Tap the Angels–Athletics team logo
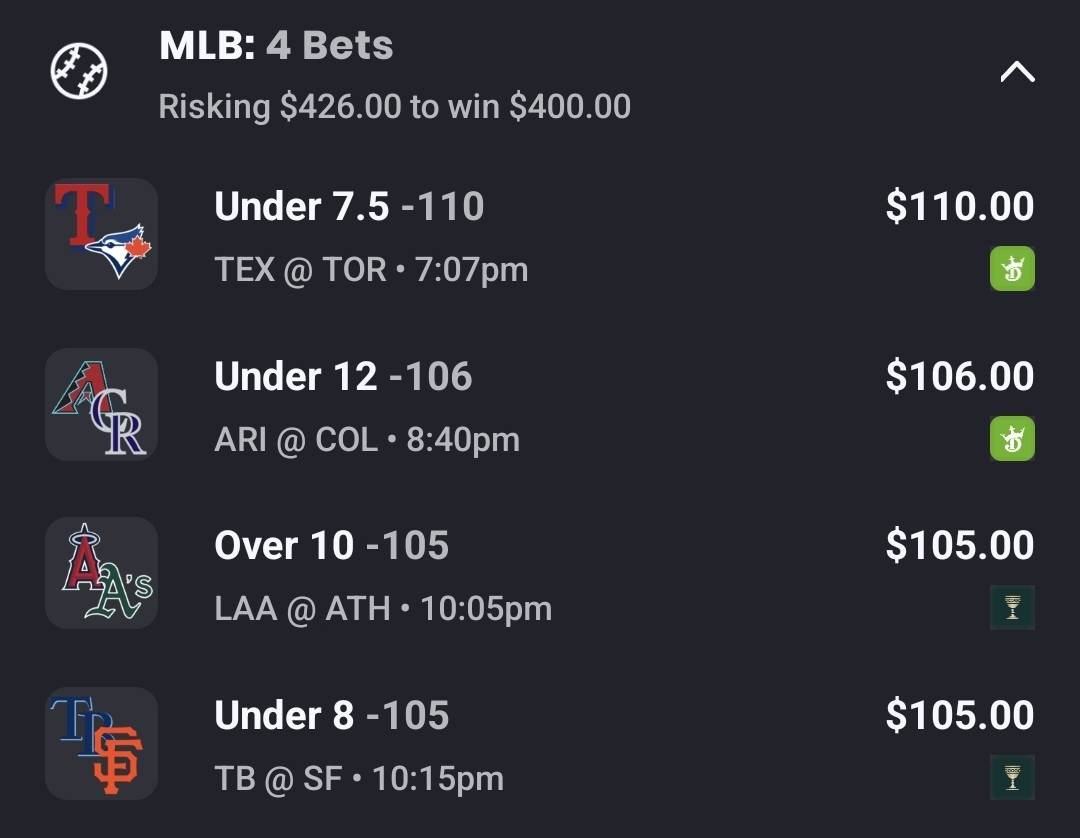 [101, 573]
